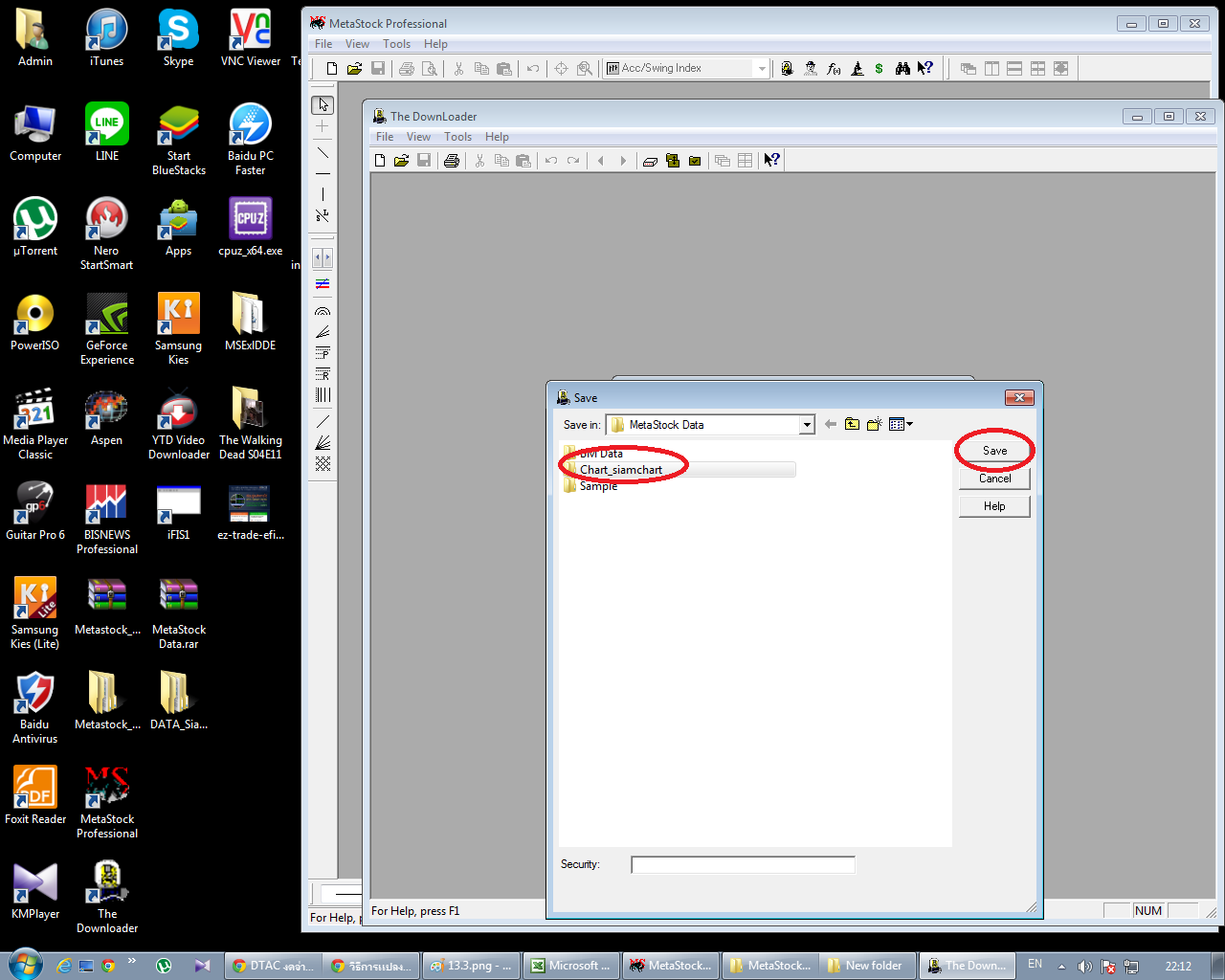
Task: Open the File menu in The DownLoader
Action: 385,137
